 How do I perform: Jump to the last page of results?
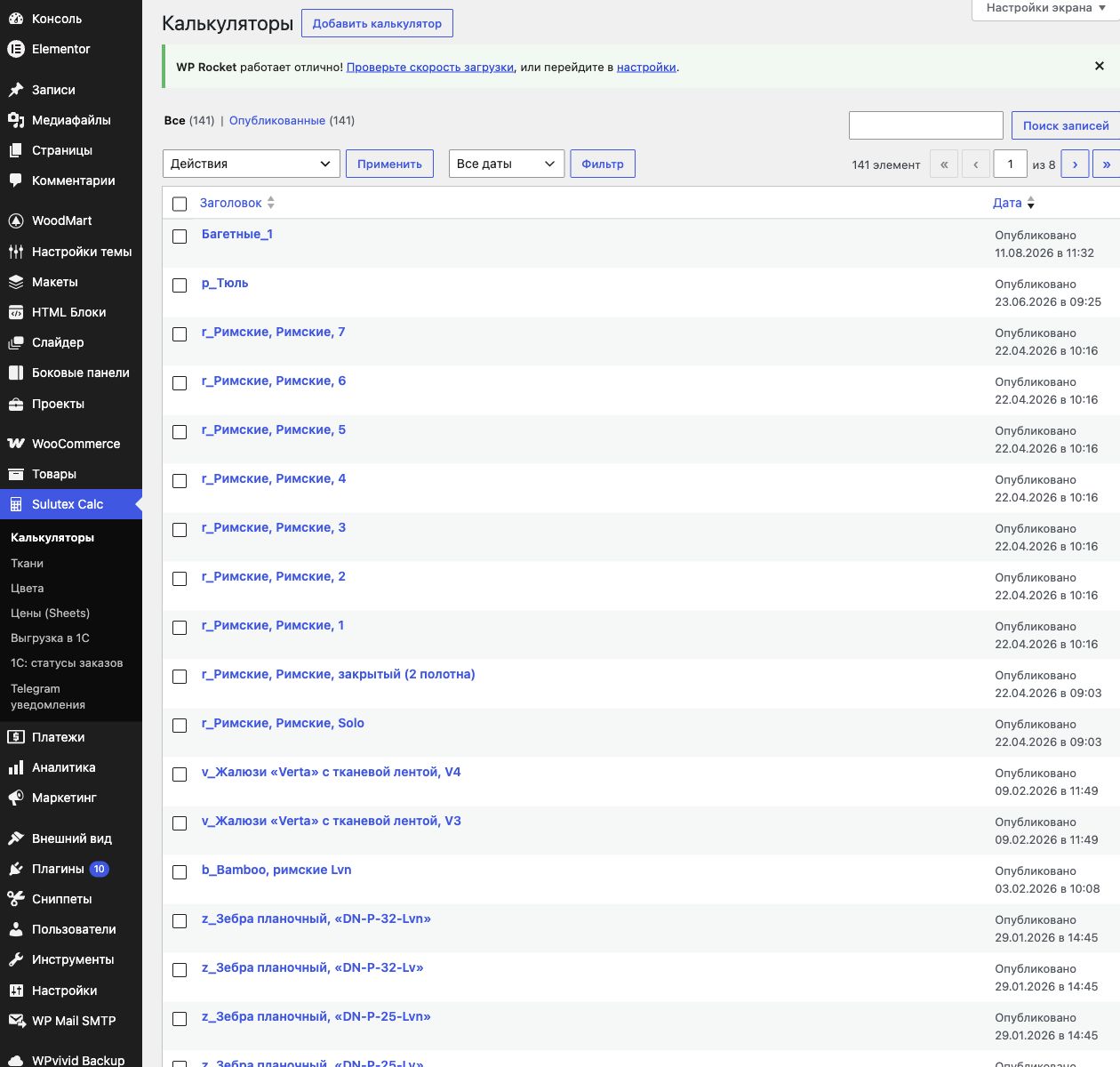pos(1106,164)
